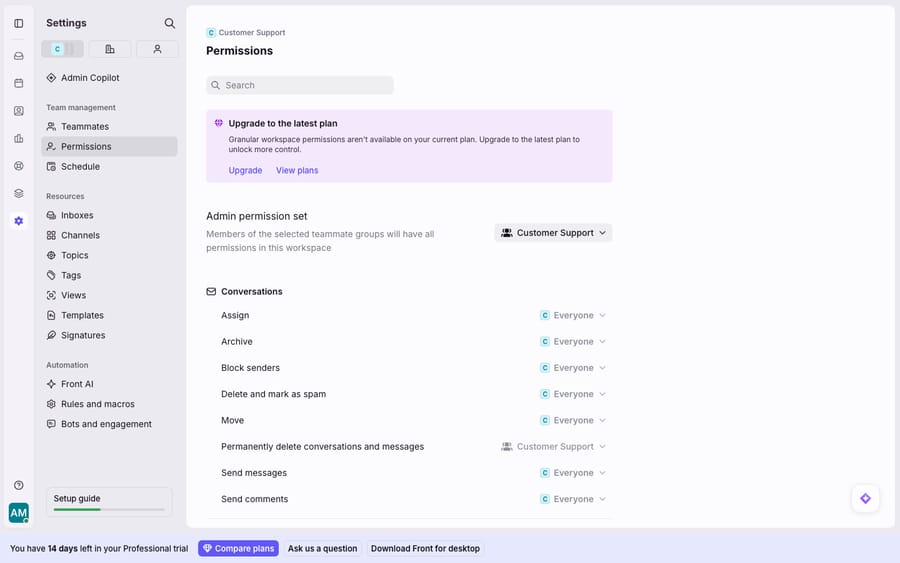The height and width of the screenshot is (563, 900).
Task: Open the help question mark icon
Action: click(18, 485)
